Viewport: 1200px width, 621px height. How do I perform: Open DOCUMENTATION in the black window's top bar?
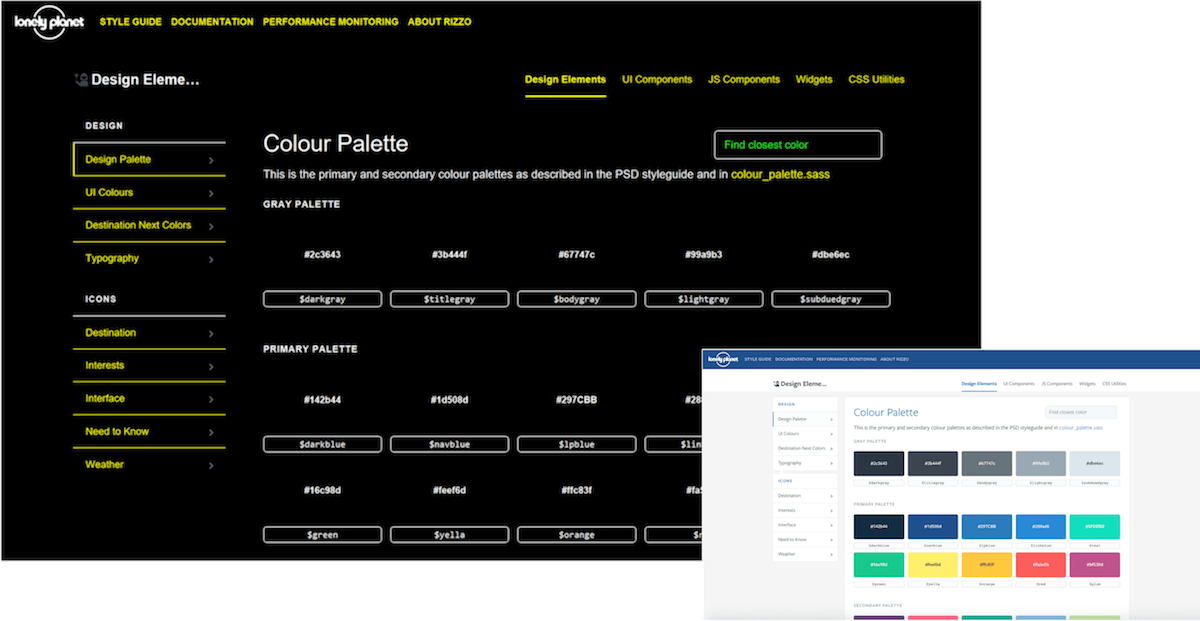click(212, 22)
